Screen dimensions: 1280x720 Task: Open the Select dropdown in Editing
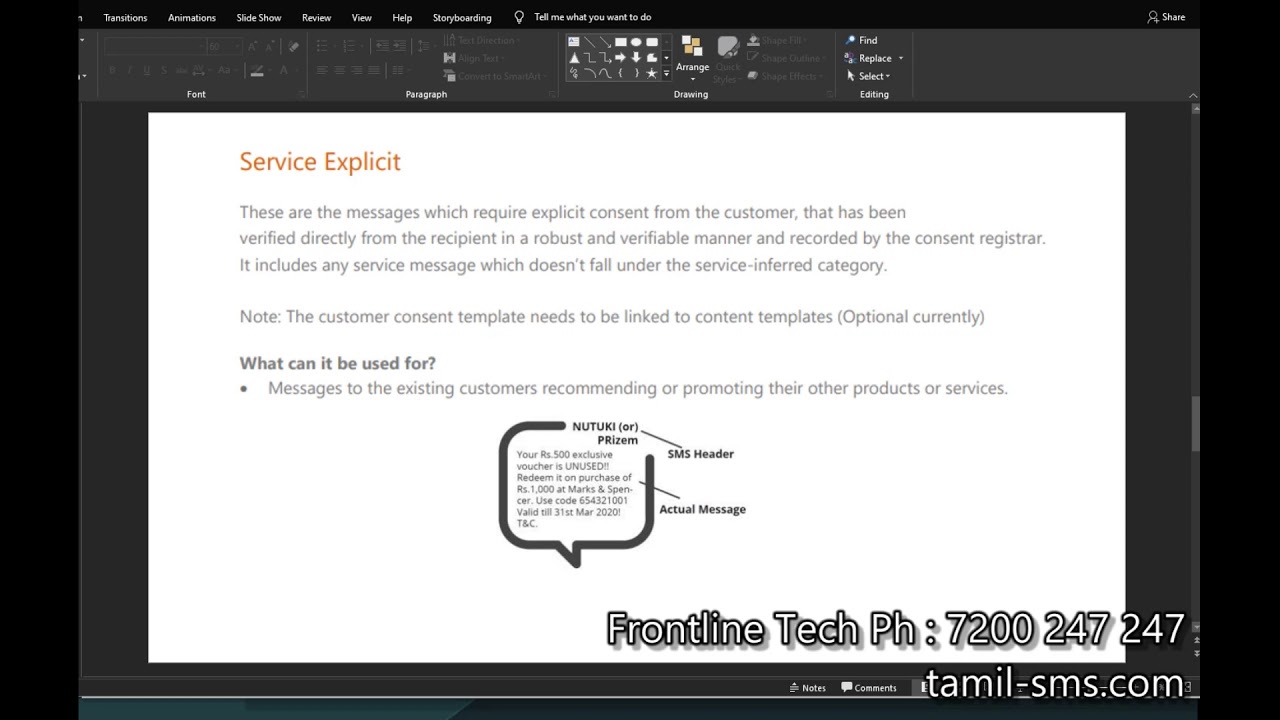[868, 76]
